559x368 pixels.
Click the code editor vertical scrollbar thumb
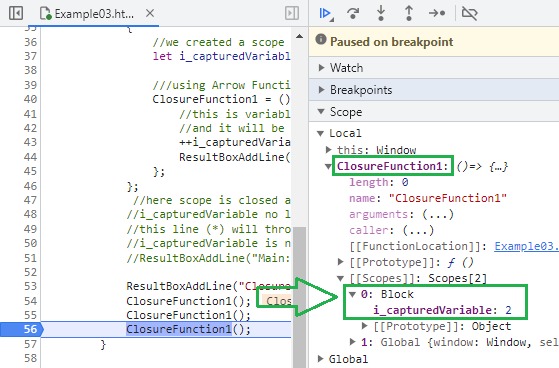pos(299,297)
